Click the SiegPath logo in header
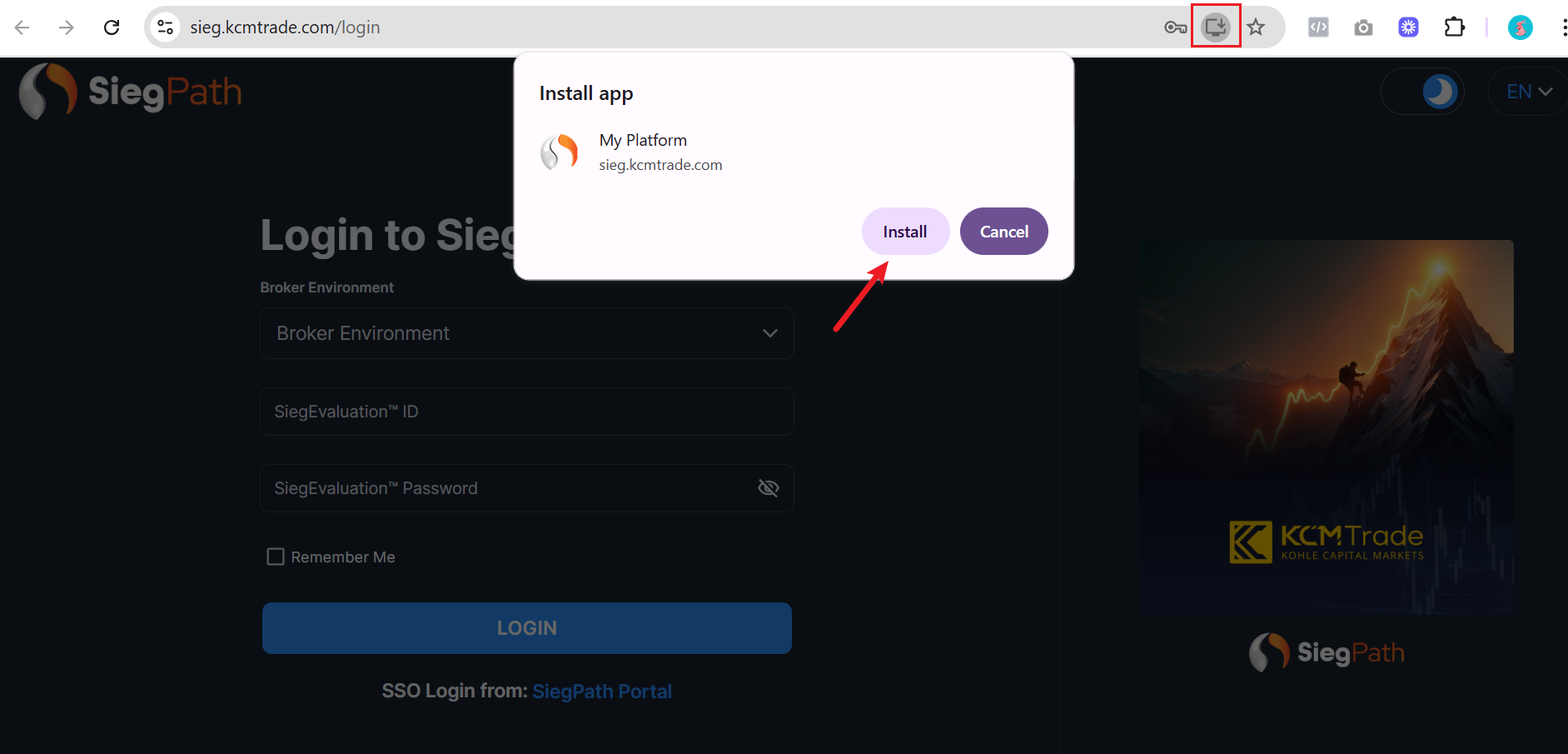The image size is (1568, 754). [x=131, y=92]
